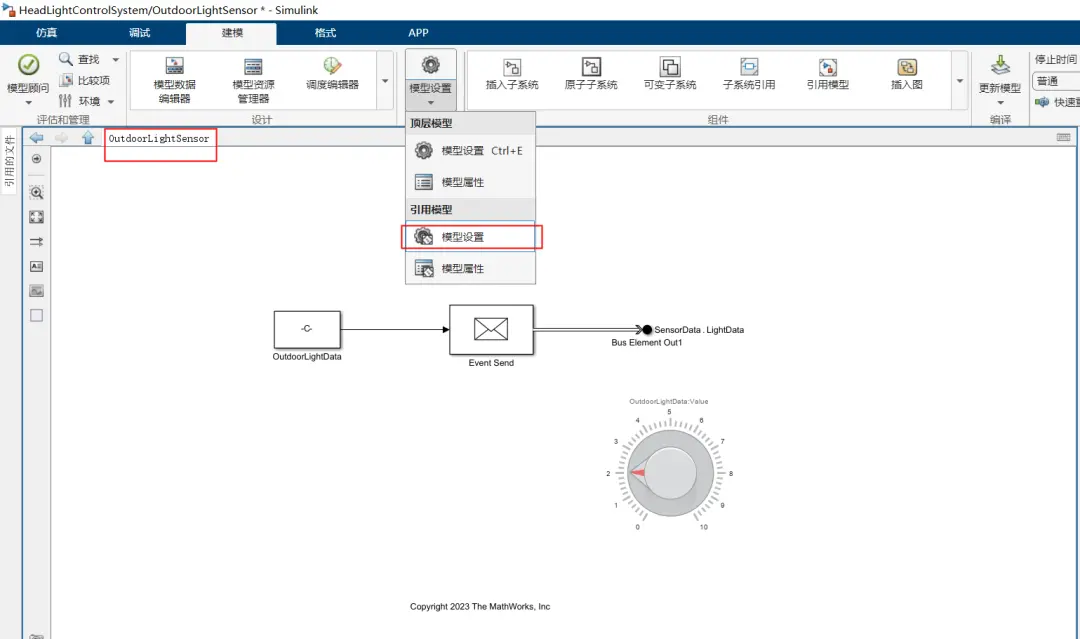
Task: Open the 格式 tab
Action: [325, 33]
